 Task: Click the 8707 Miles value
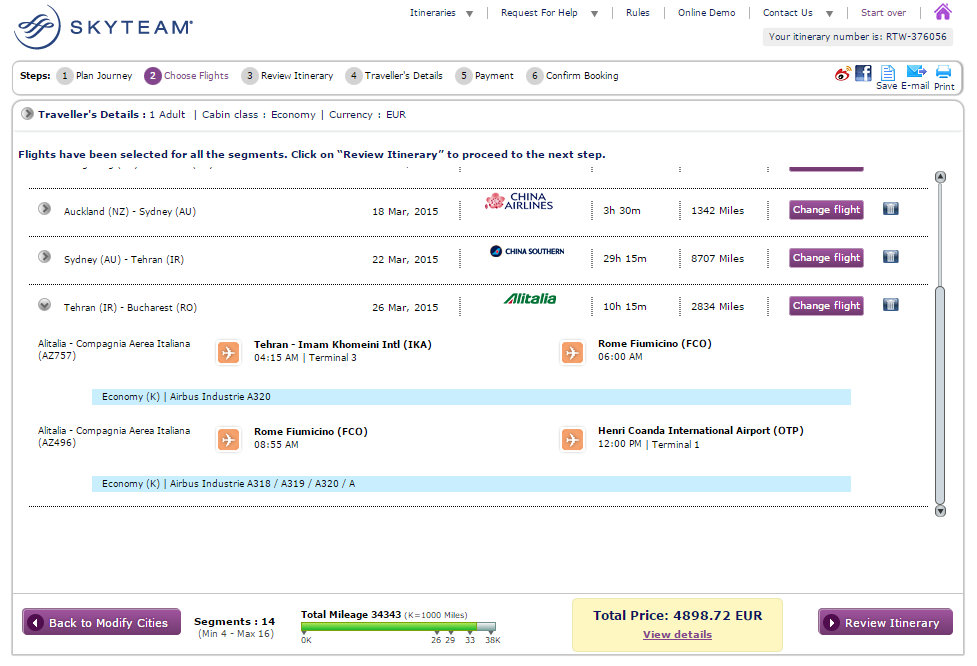pos(717,259)
